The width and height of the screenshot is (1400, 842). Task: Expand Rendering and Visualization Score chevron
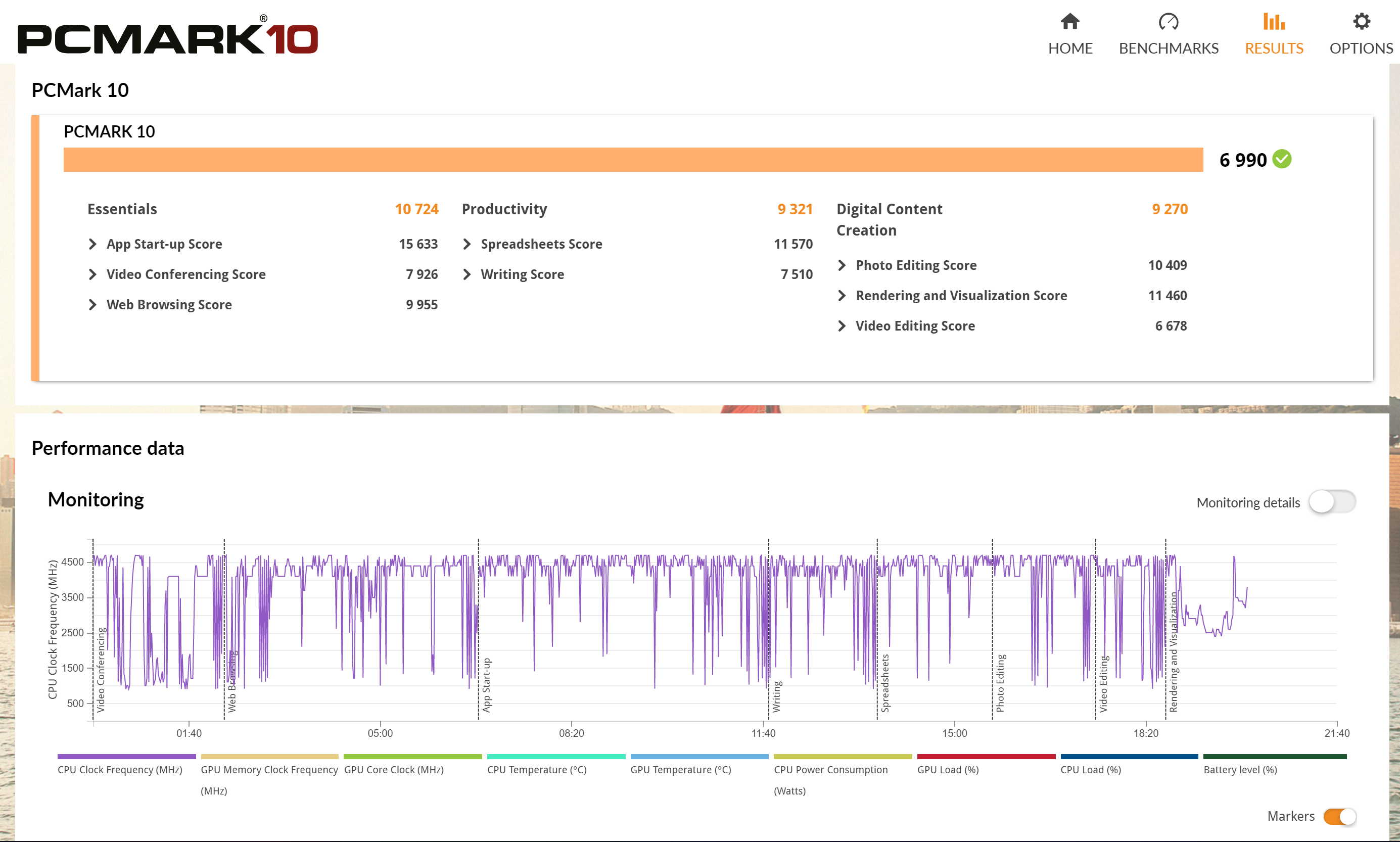click(x=842, y=296)
